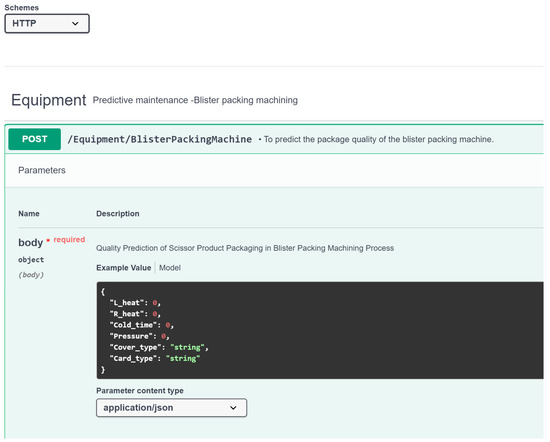Click the Quality Prediction parameter description text
This screenshot has height=442, width=550.
click(x=245, y=248)
